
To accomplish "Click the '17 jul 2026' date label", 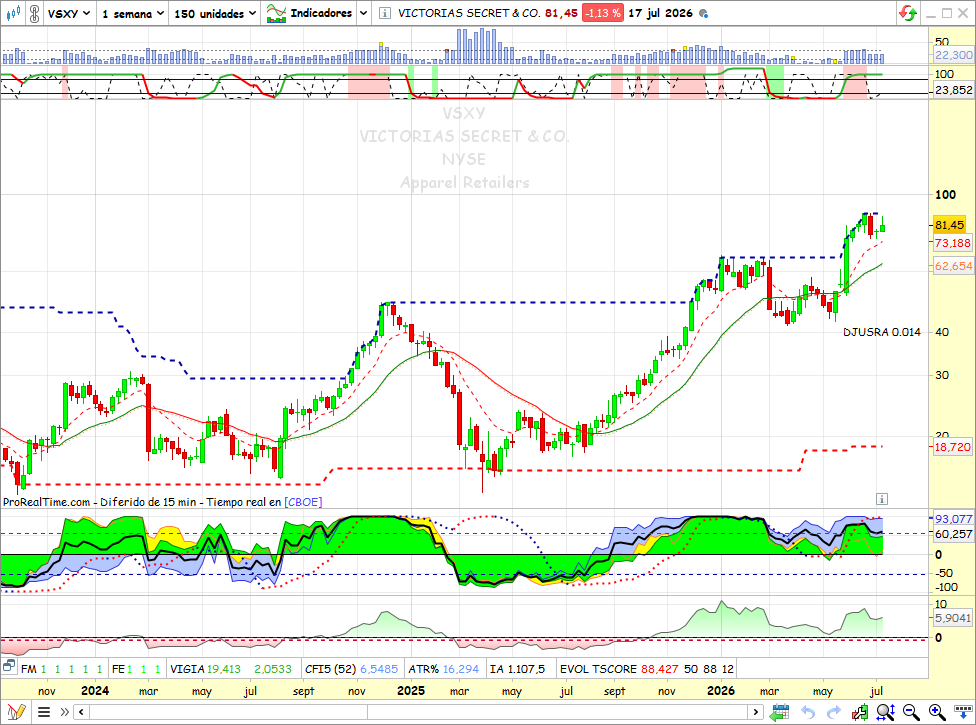I will pyautogui.click(x=660, y=13).
